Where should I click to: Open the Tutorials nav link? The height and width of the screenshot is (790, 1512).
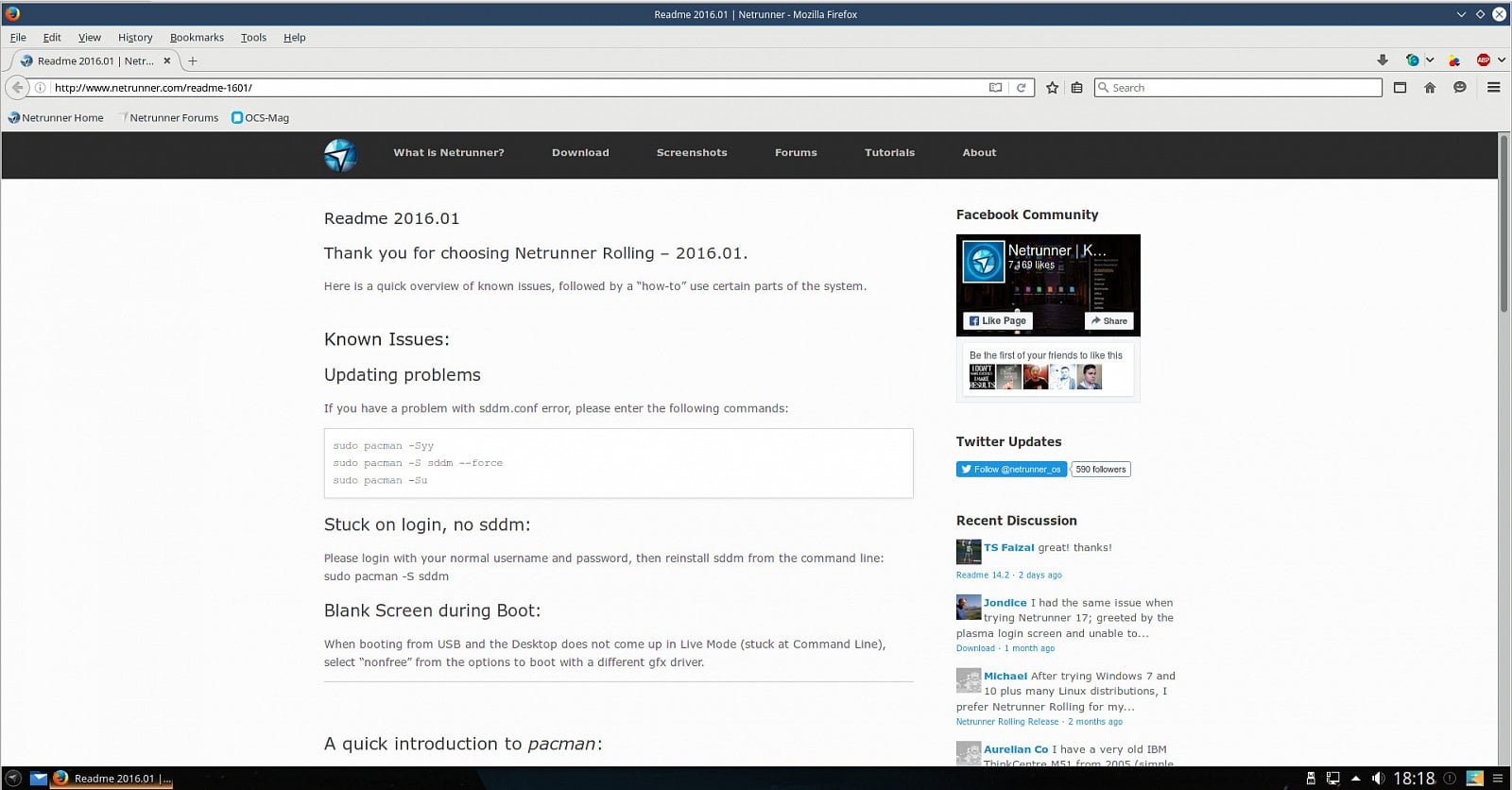pos(889,153)
